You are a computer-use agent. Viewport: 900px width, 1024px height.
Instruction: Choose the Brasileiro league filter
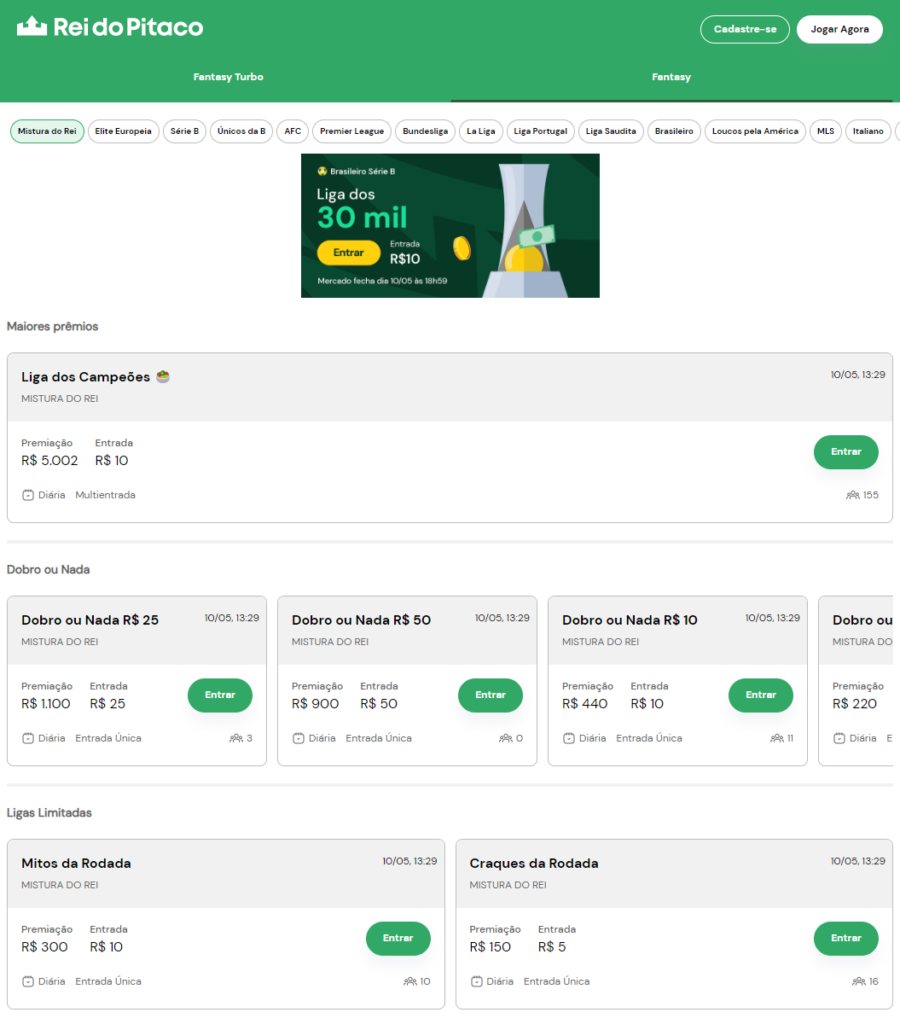[x=674, y=131]
